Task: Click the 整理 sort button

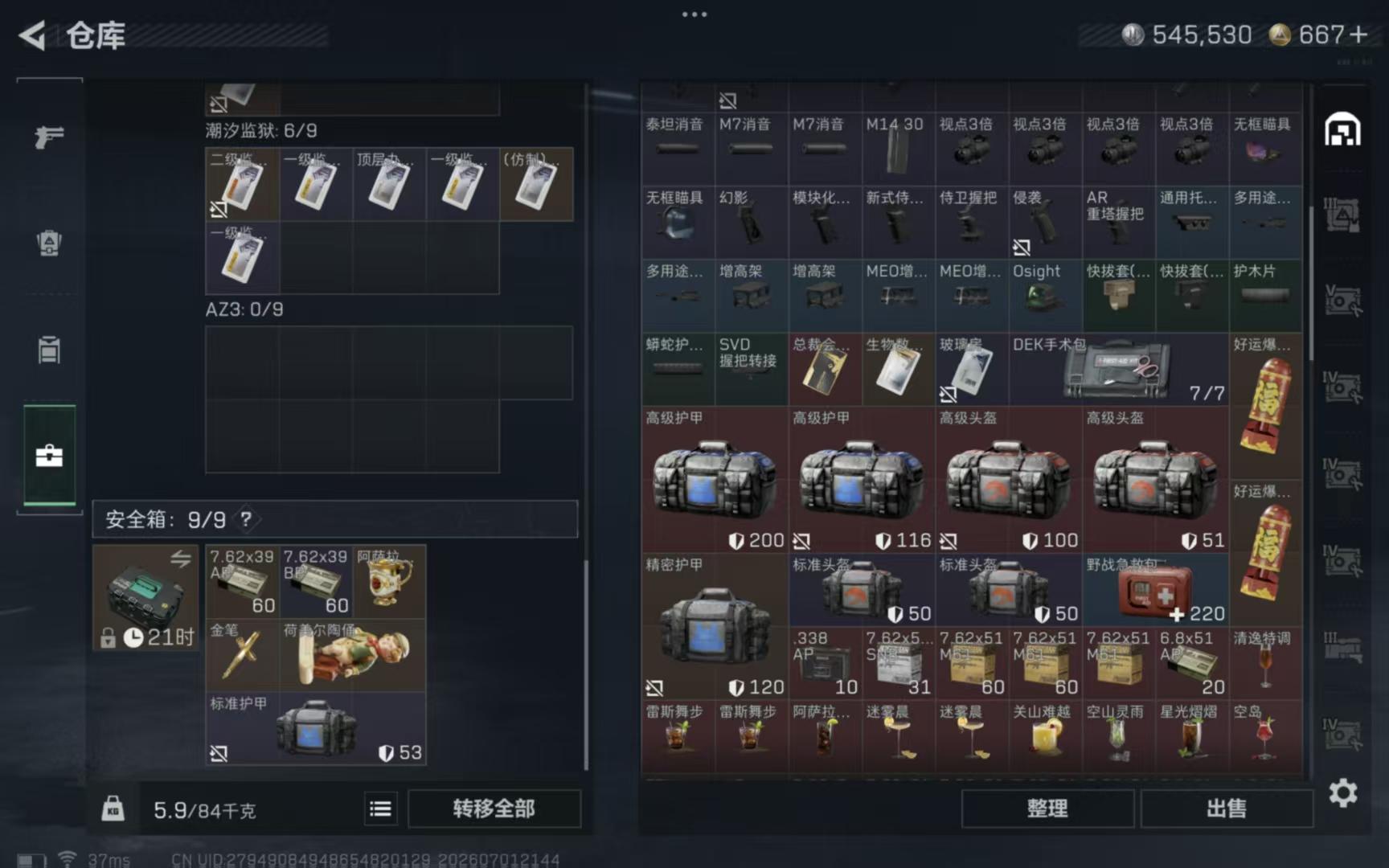Action: (x=1047, y=809)
